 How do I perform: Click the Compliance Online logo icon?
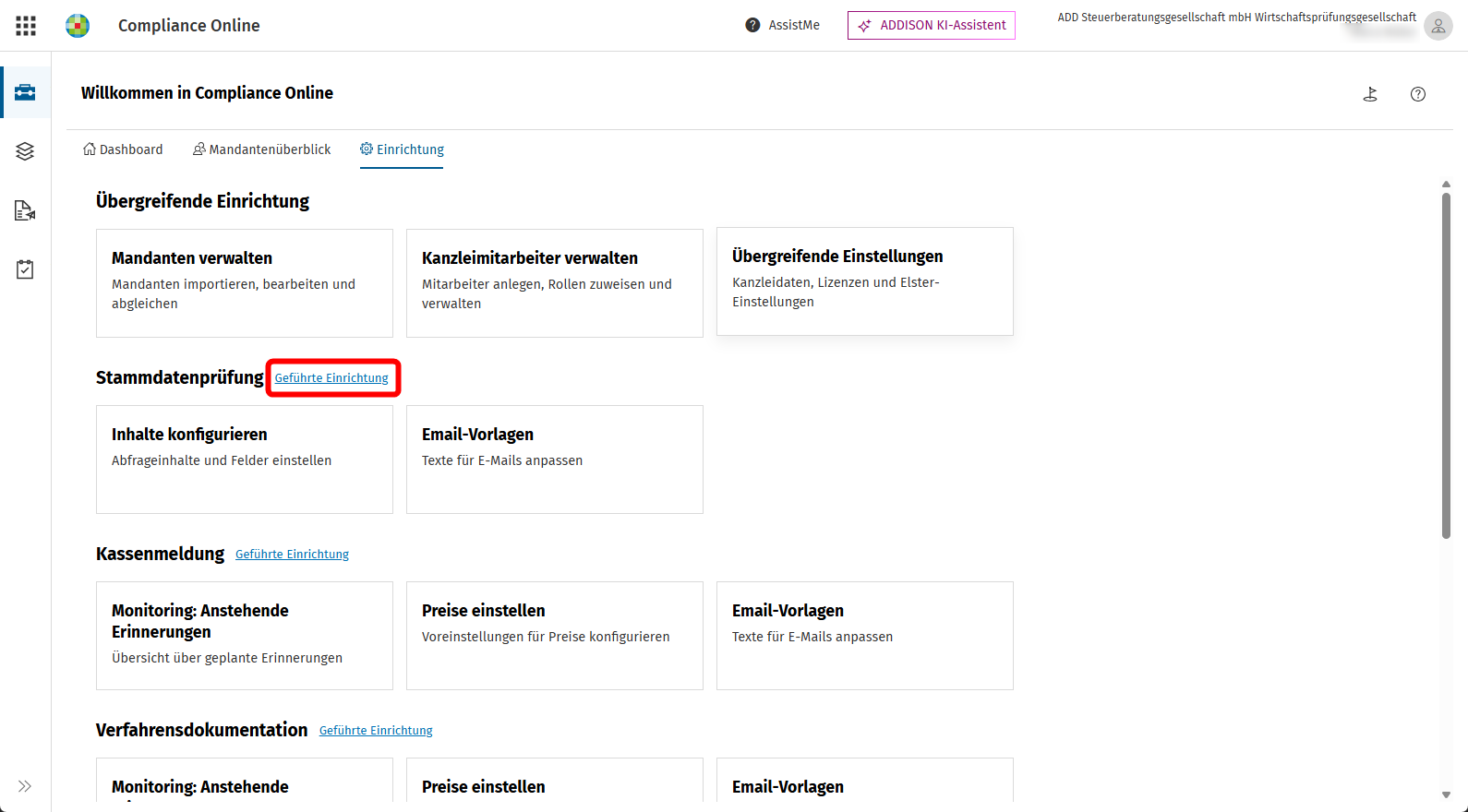pos(78,26)
